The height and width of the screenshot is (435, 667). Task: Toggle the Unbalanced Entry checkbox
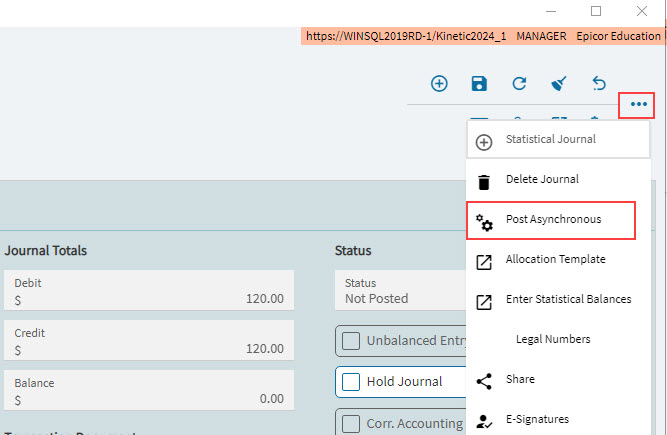pos(351,341)
